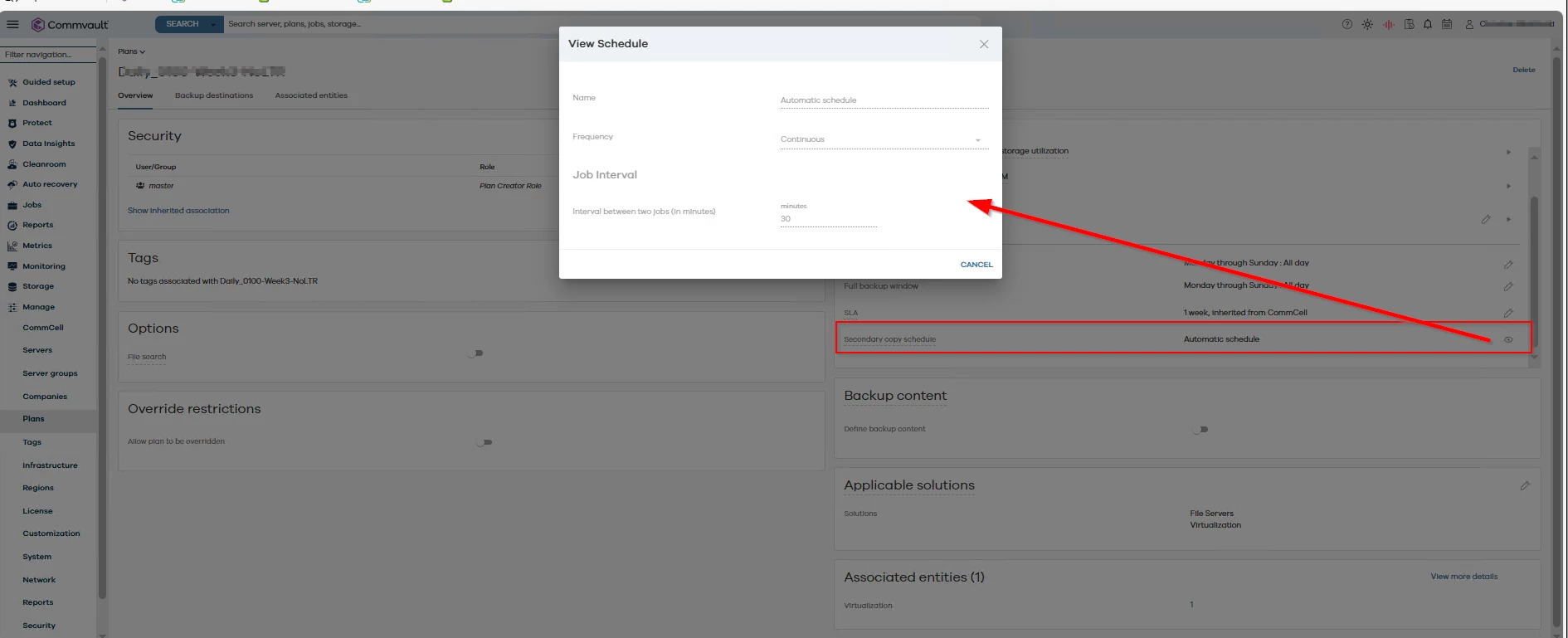
Task: Open top Reports item with chart icon
Action: pyautogui.click(x=37, y=225)
